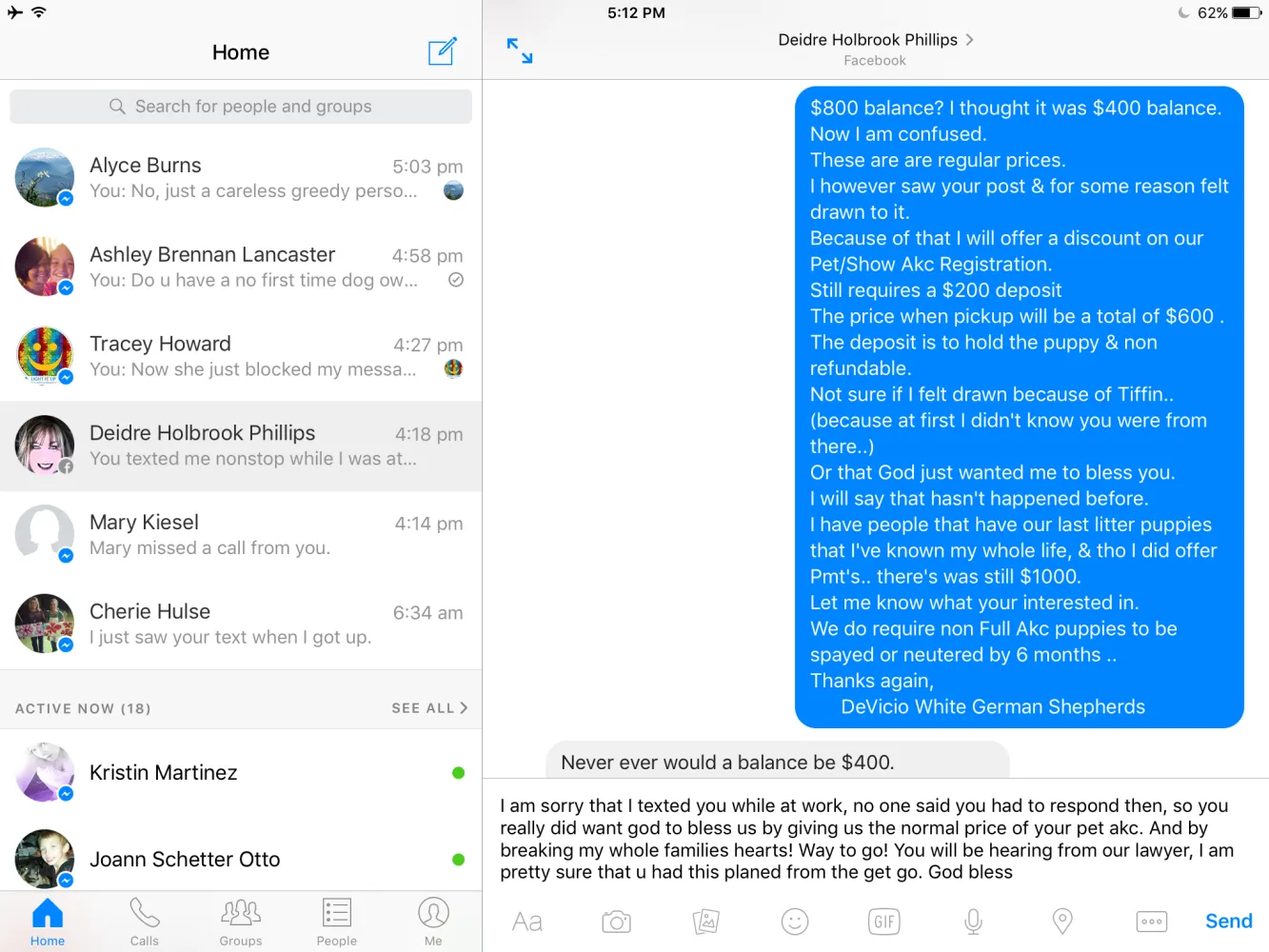The height and width of the screenshot is (952, 1269).
Task: Open the camera icon in message toolbar
Action: [617, 922]
